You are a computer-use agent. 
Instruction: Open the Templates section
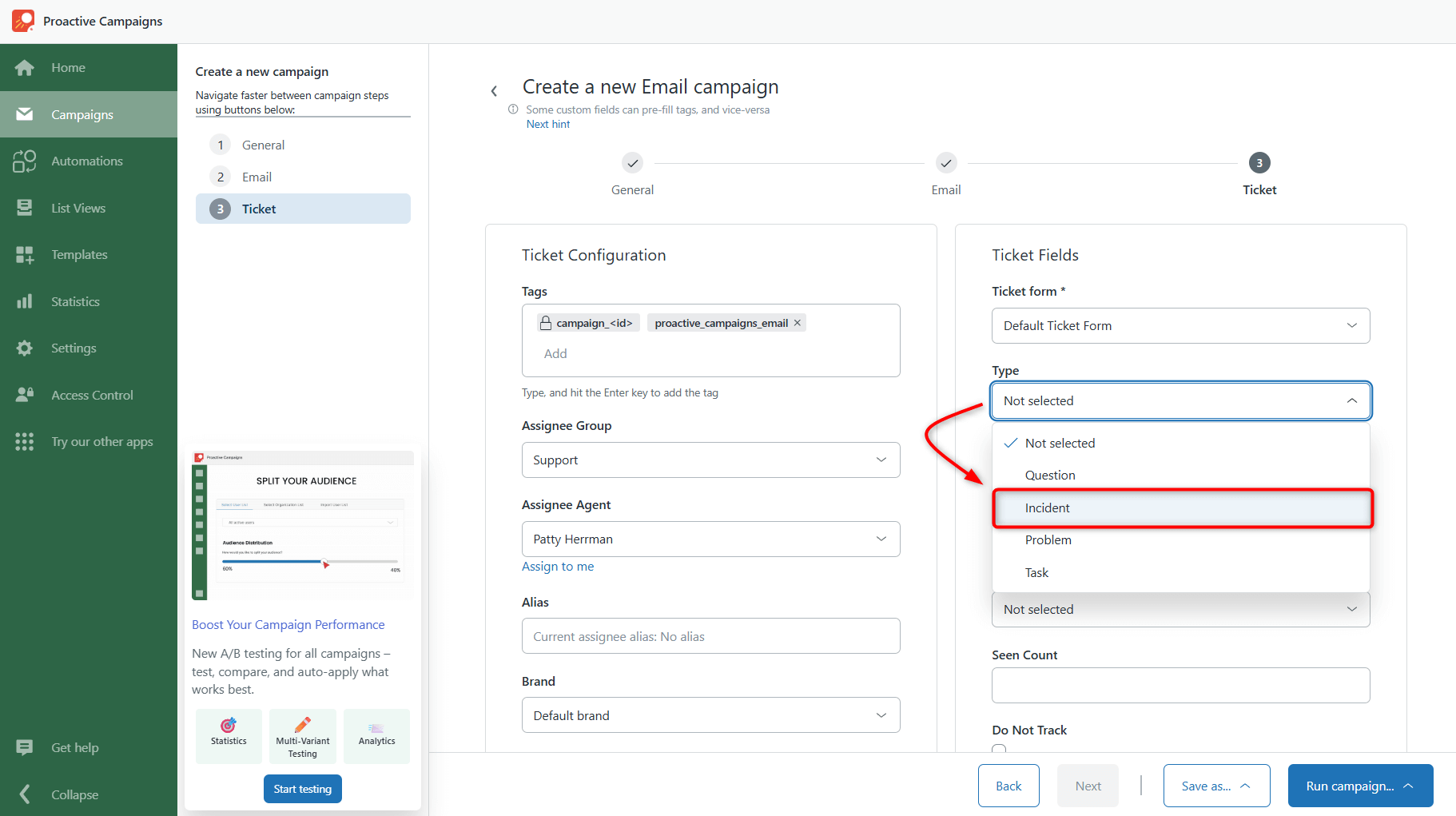click(79, 254)
